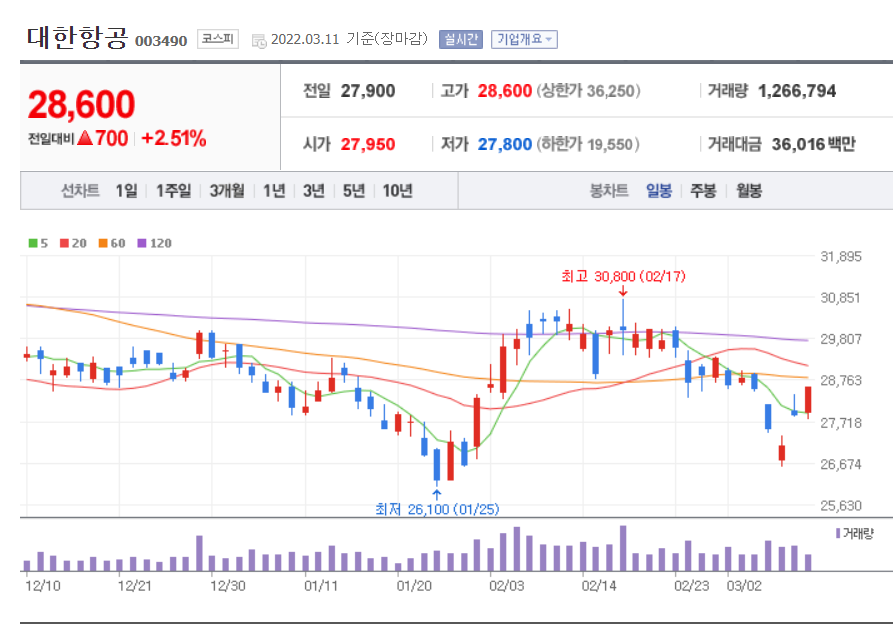Click the 03/02 date axis label
The height and width of the screenshot is (624, 893).
coord(744,586)
